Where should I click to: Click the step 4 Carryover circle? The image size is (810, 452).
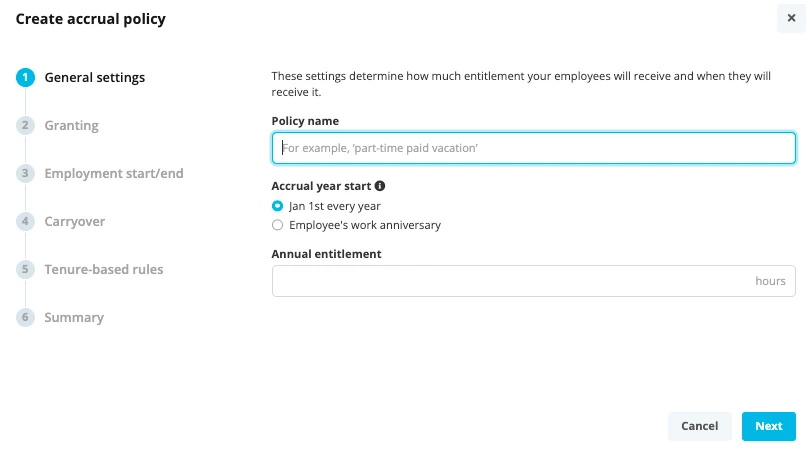tap(25, 222)
